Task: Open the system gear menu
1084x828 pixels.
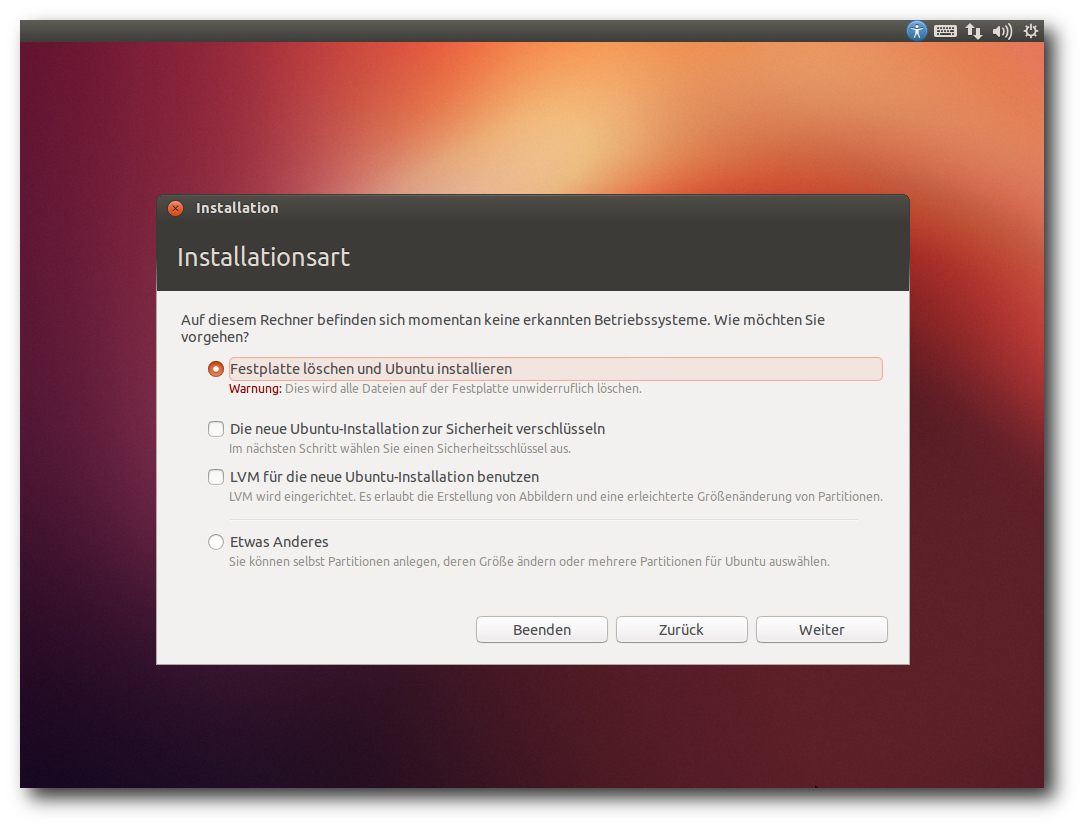Action: [x=1031, y=31]
